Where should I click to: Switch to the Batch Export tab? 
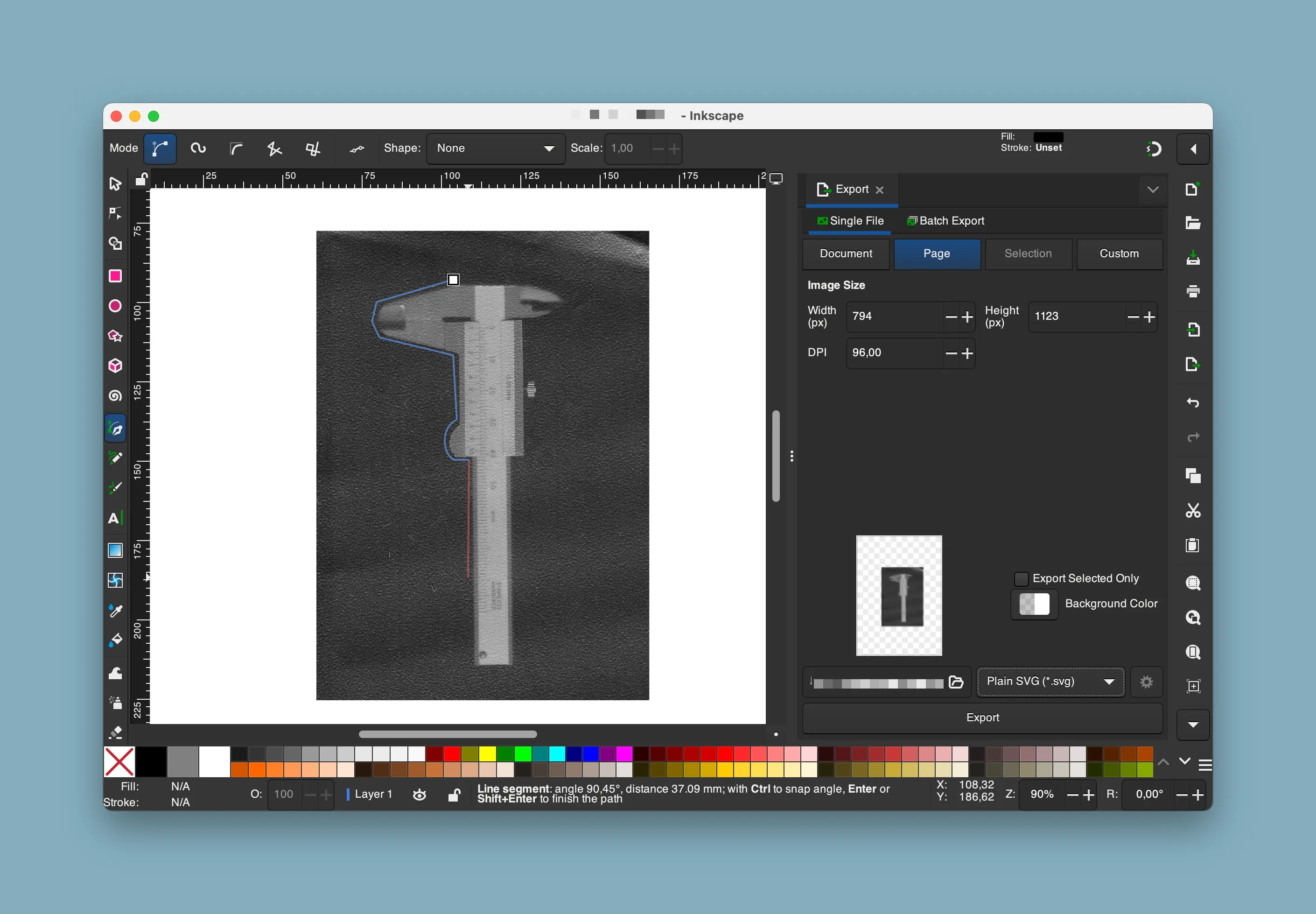pos(945,220)
